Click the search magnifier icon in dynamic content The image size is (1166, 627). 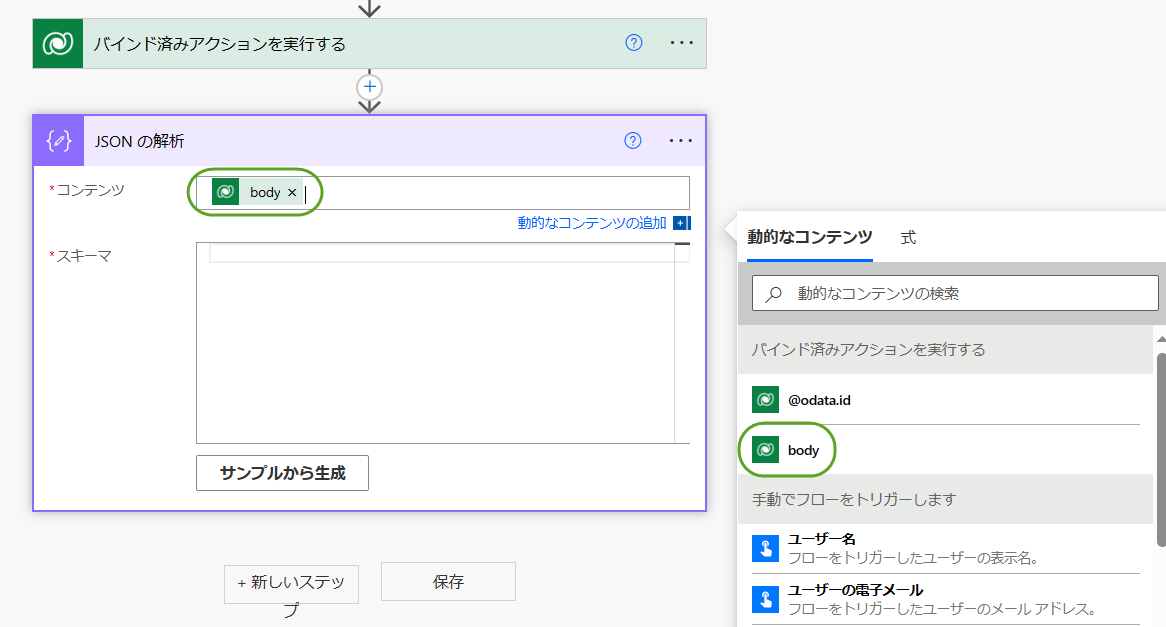point(774,294)
